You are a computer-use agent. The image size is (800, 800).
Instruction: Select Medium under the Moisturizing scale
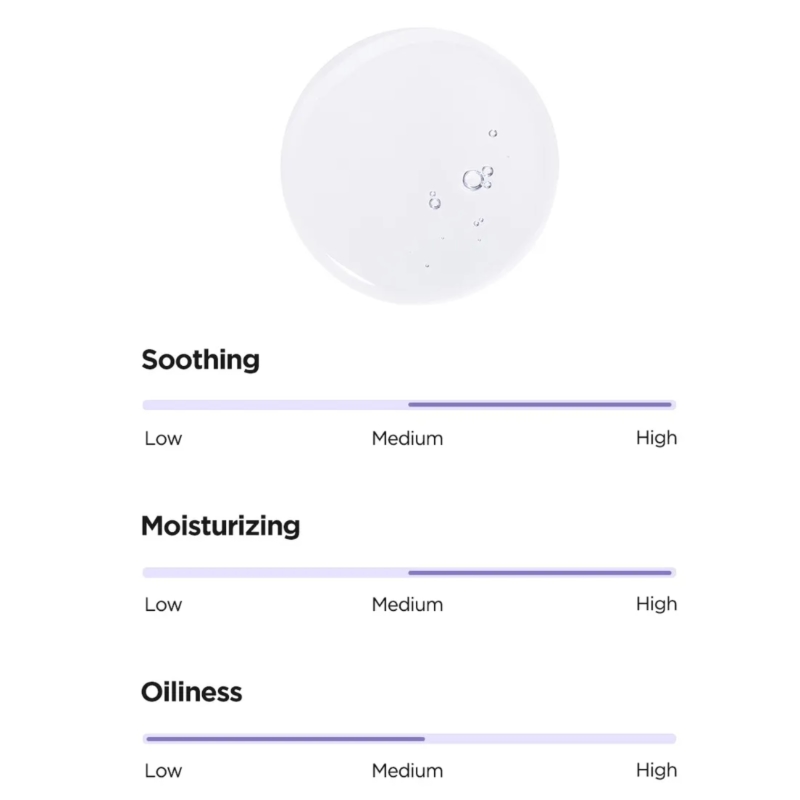[407, 605]
